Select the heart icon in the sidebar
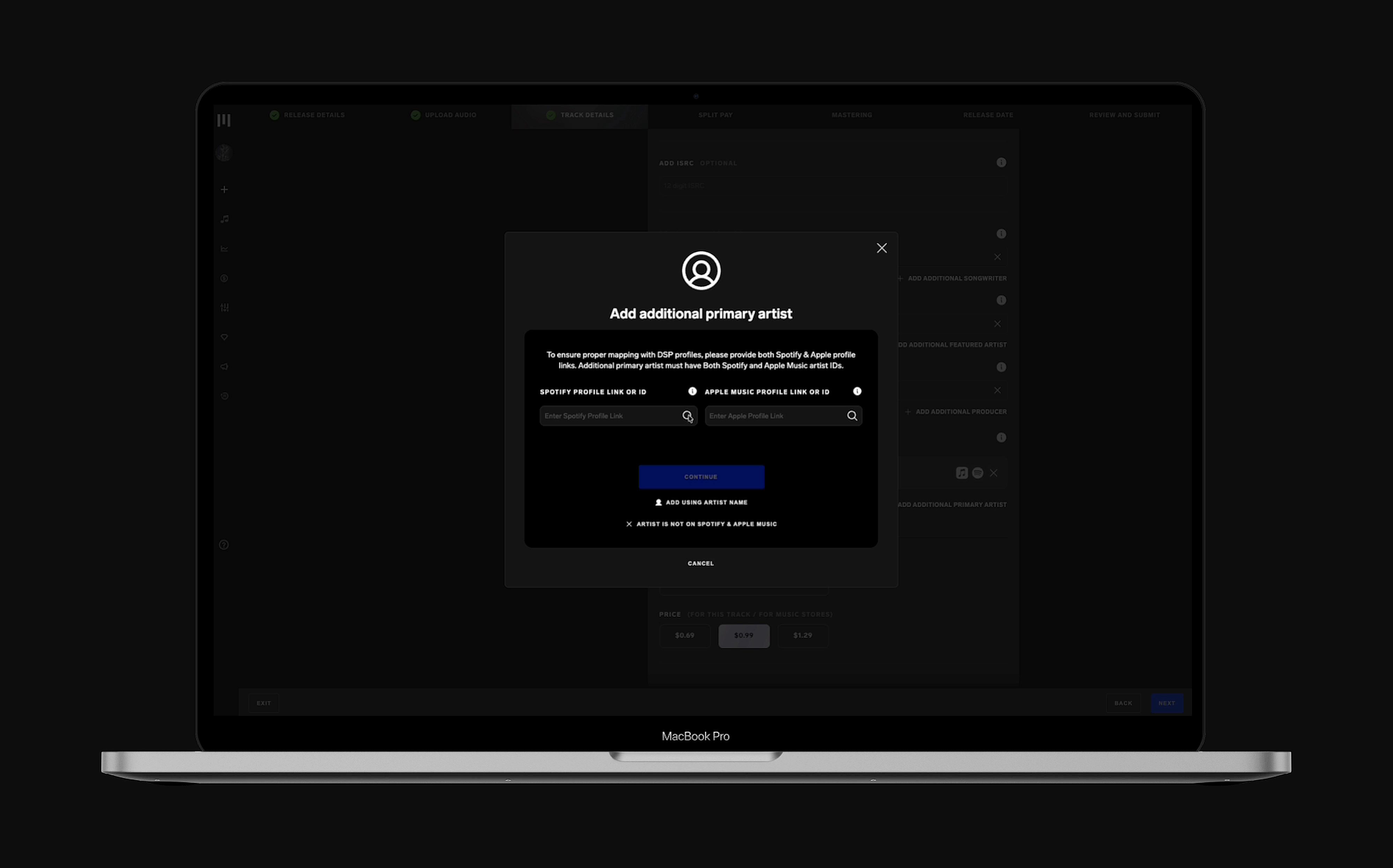Viewport: 1393px width, 868px height. [x=224, y=338]
